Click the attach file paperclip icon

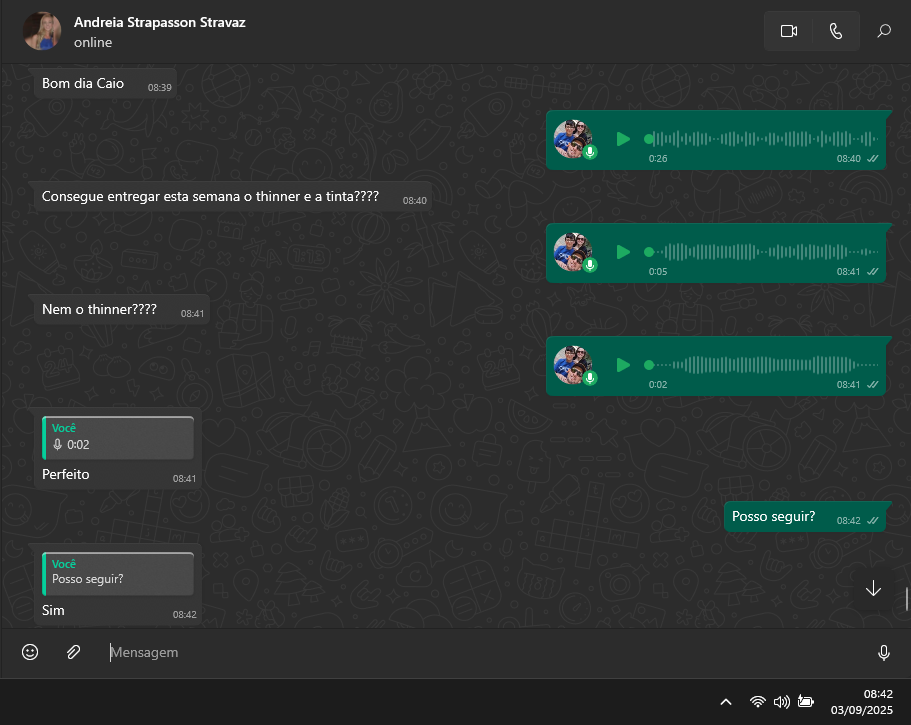(x=73, y=652)
